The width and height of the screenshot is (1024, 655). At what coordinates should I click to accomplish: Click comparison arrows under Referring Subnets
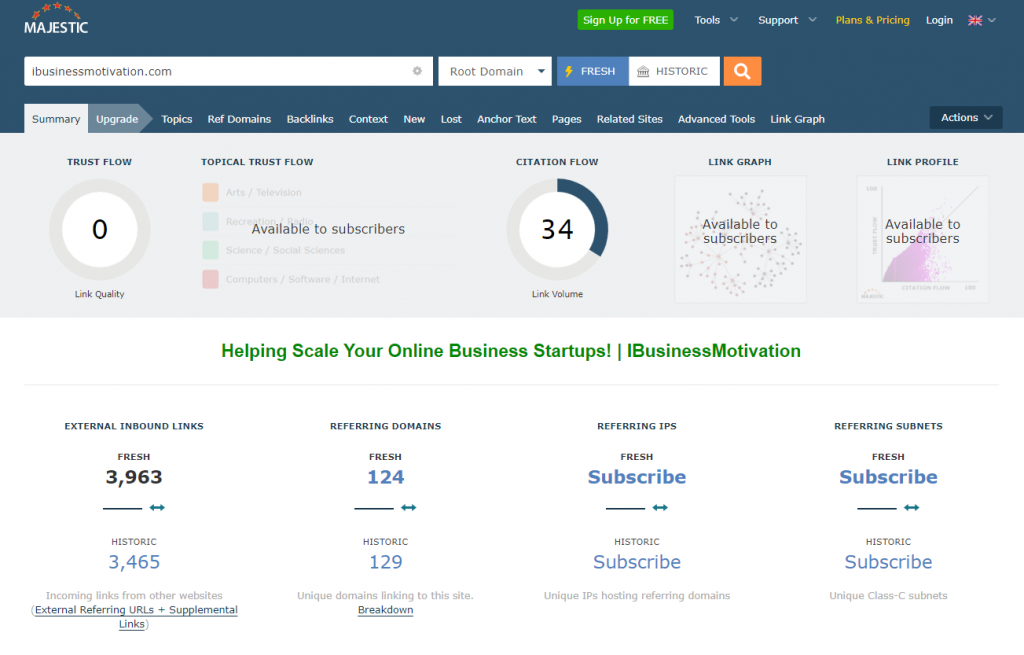[911, 507]
